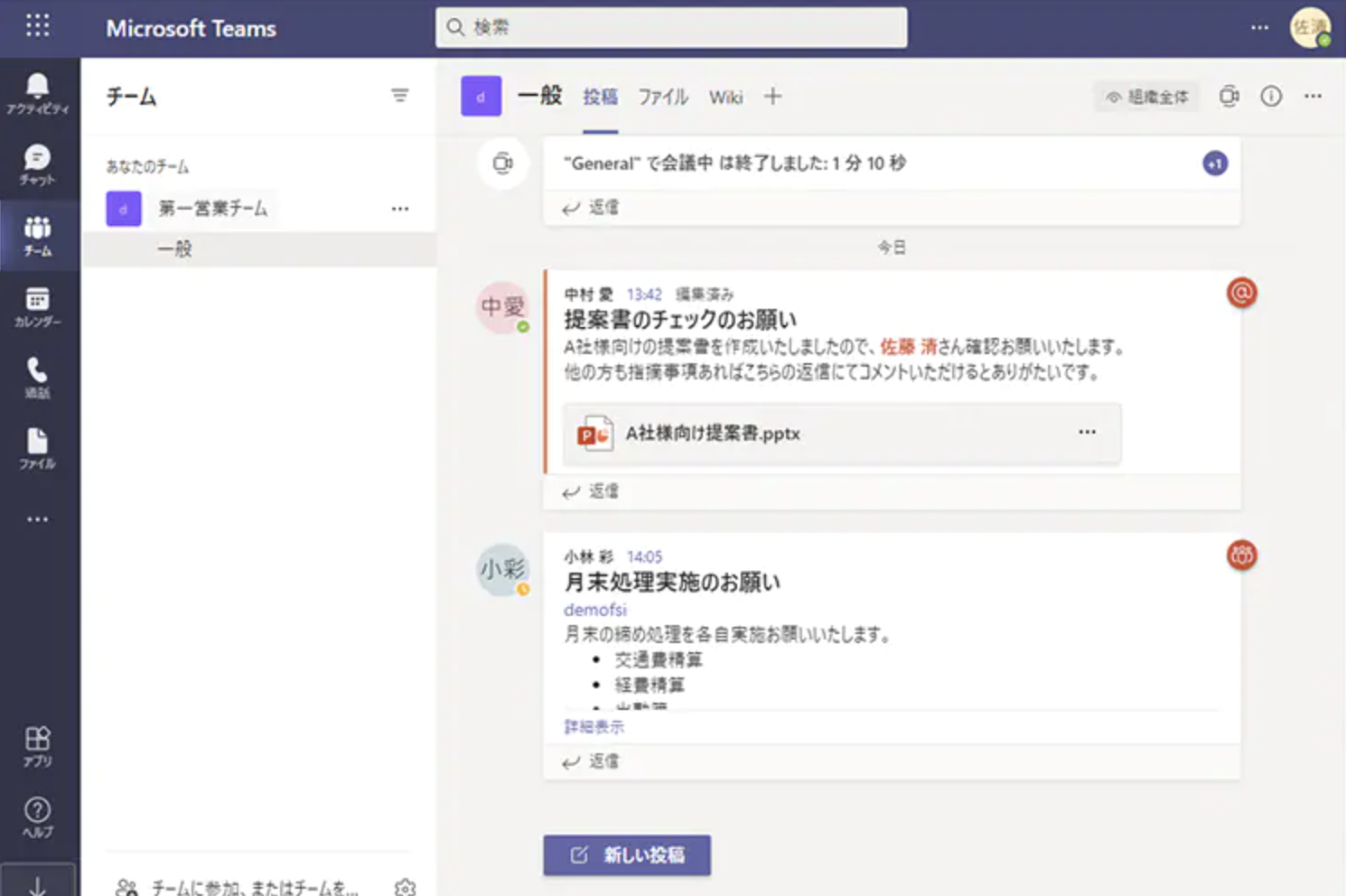Click the post title 月末処理実施のお願い
The width and height of the screenshot is (1346, 896).
click(x=672, y=583)
